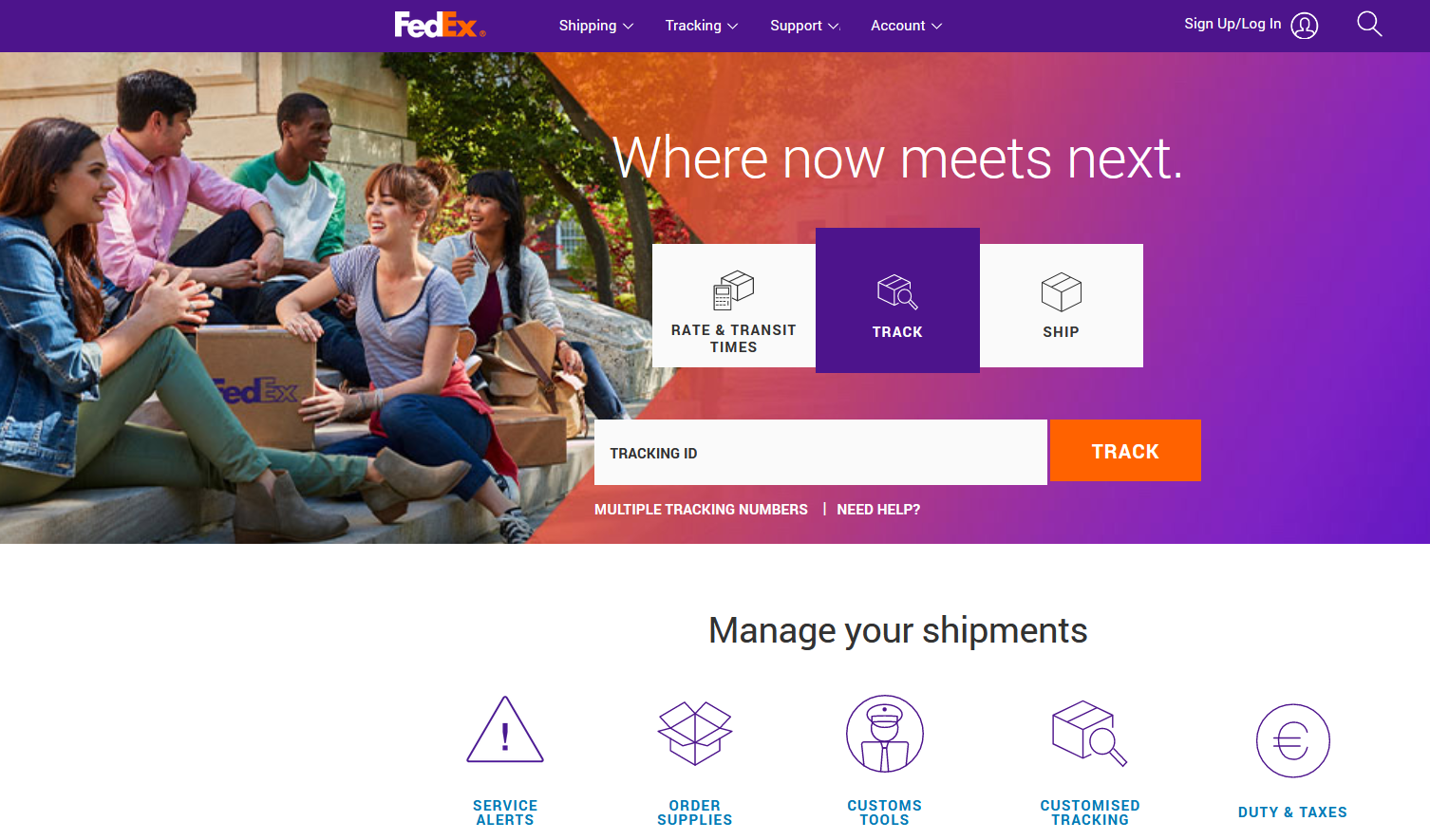Open the Customised Tracking package icon
The width and height of the screenshot is (1430, 840).
pos(1089,733)
